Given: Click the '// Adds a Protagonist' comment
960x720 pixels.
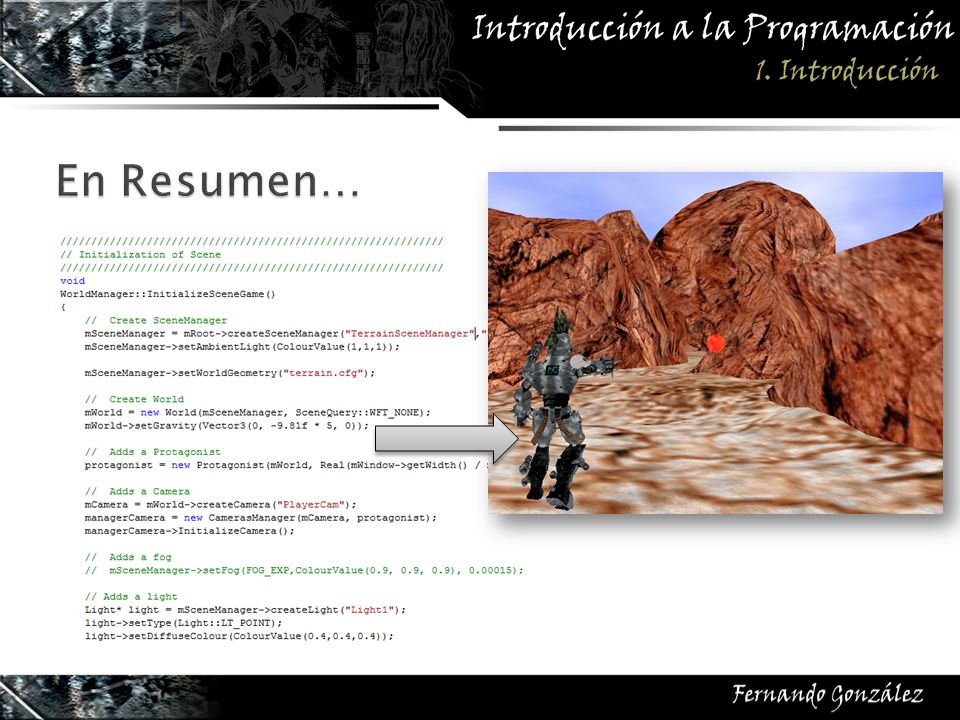Looking at the screenshot, I should pos(152,452).
